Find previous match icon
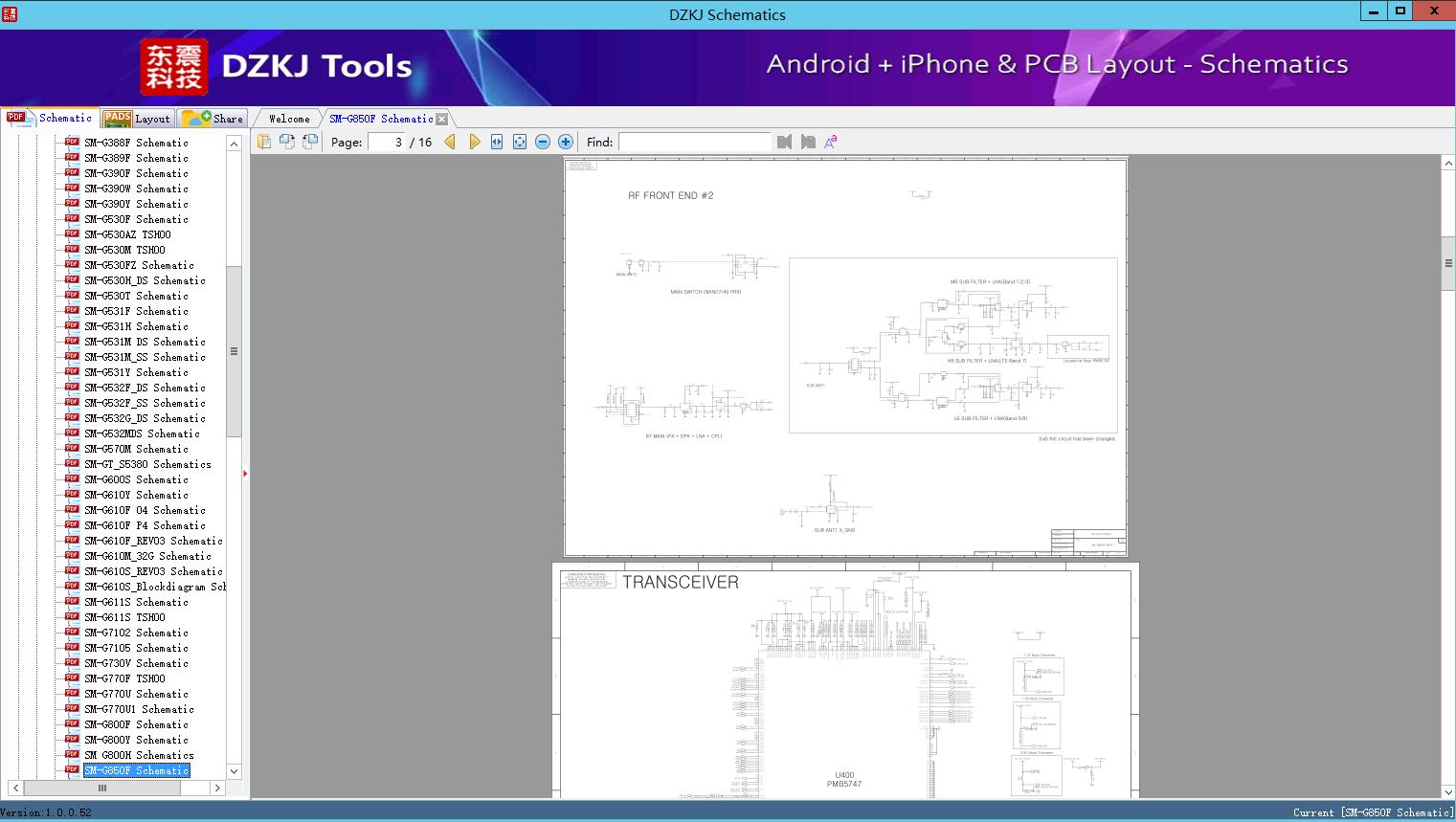This screenshot has width=1456, height=822. 785,142
